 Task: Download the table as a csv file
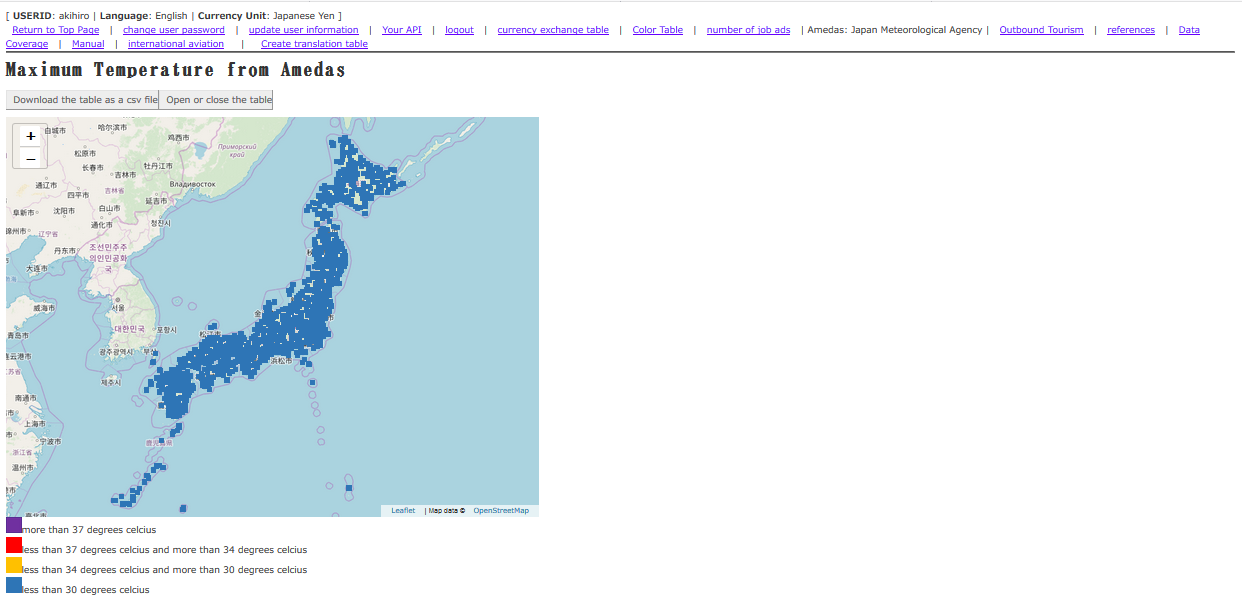tap(83, 100)
